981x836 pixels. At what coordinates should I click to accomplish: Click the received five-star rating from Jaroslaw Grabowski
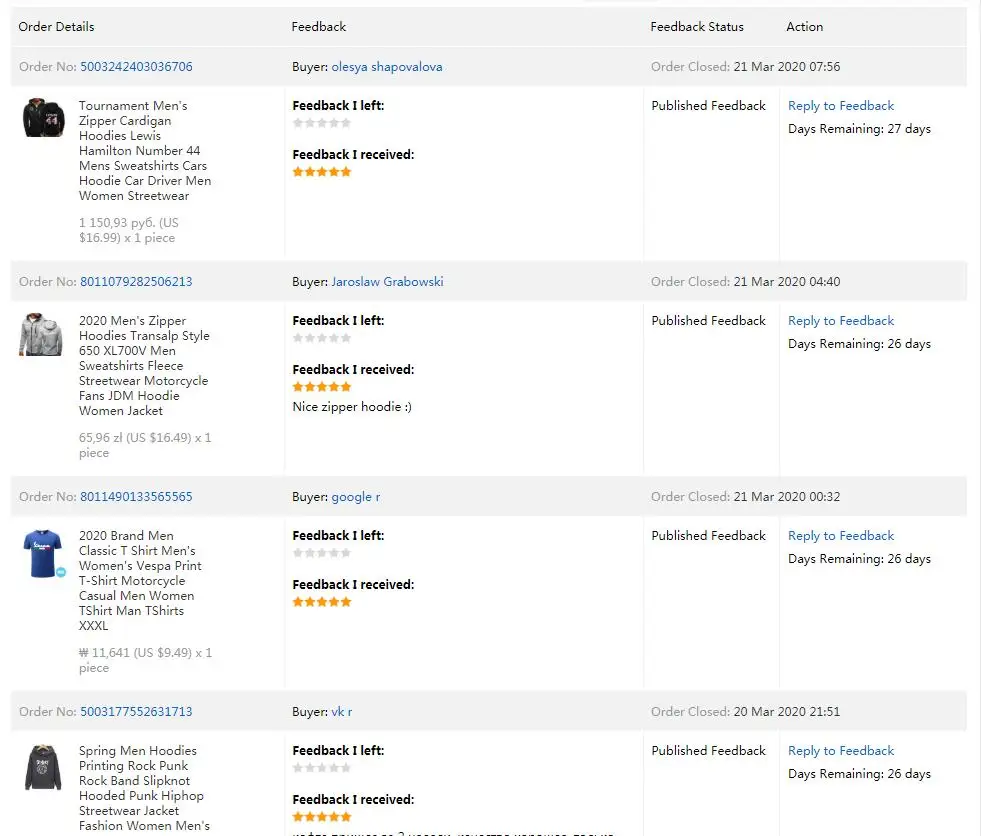click(322, 387)
